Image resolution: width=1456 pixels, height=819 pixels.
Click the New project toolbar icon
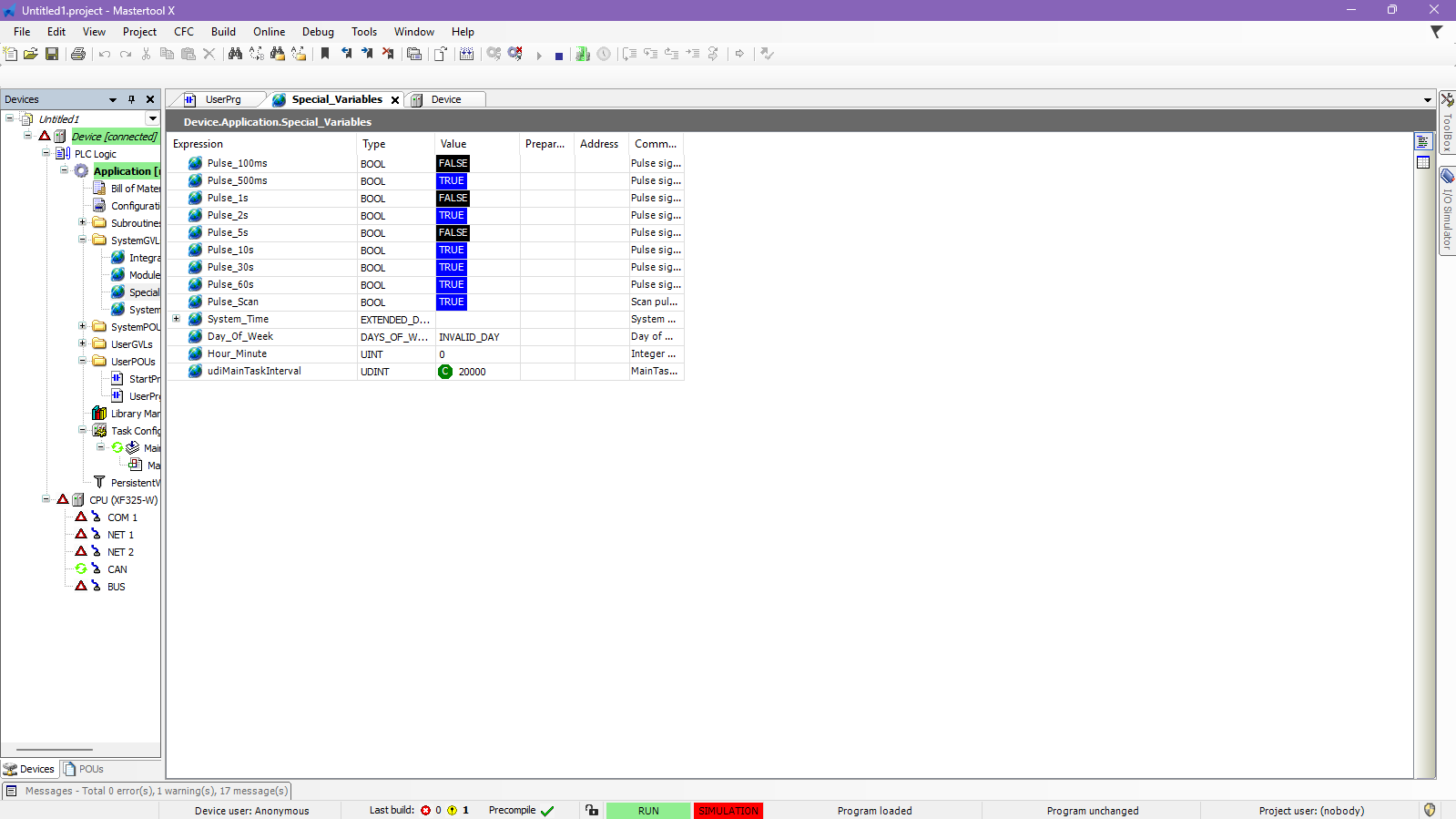click(10, 55)
